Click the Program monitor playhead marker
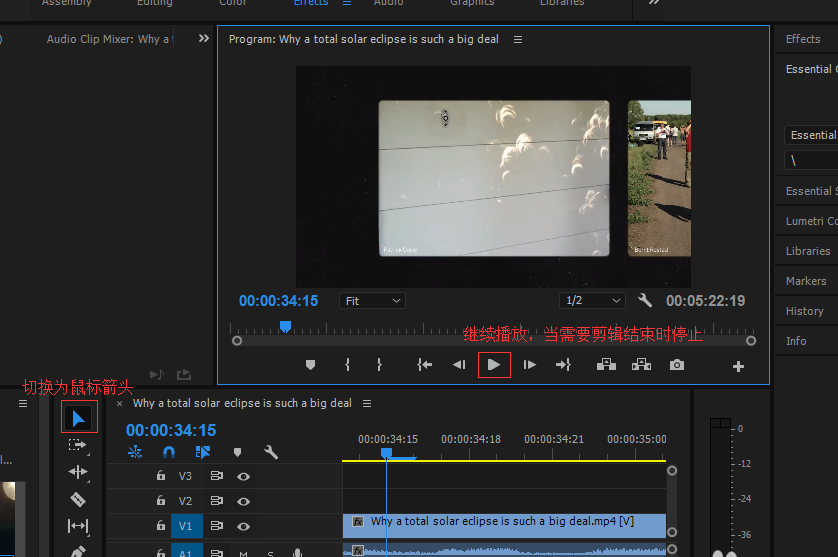 [x=285, y=327]
